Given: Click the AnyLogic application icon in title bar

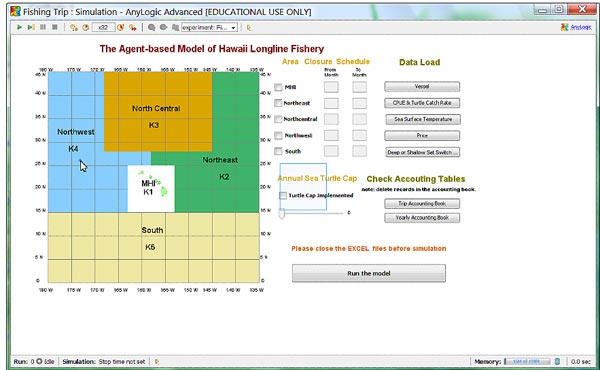Looking at the screenshot, I should 15,11.
